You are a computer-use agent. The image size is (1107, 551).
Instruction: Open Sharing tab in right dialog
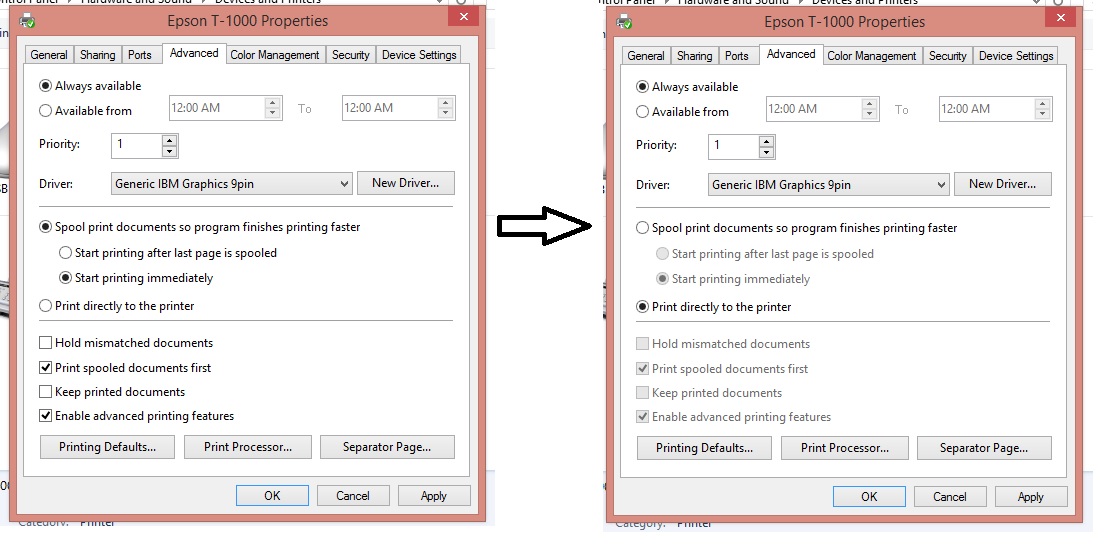coord(695,56)
